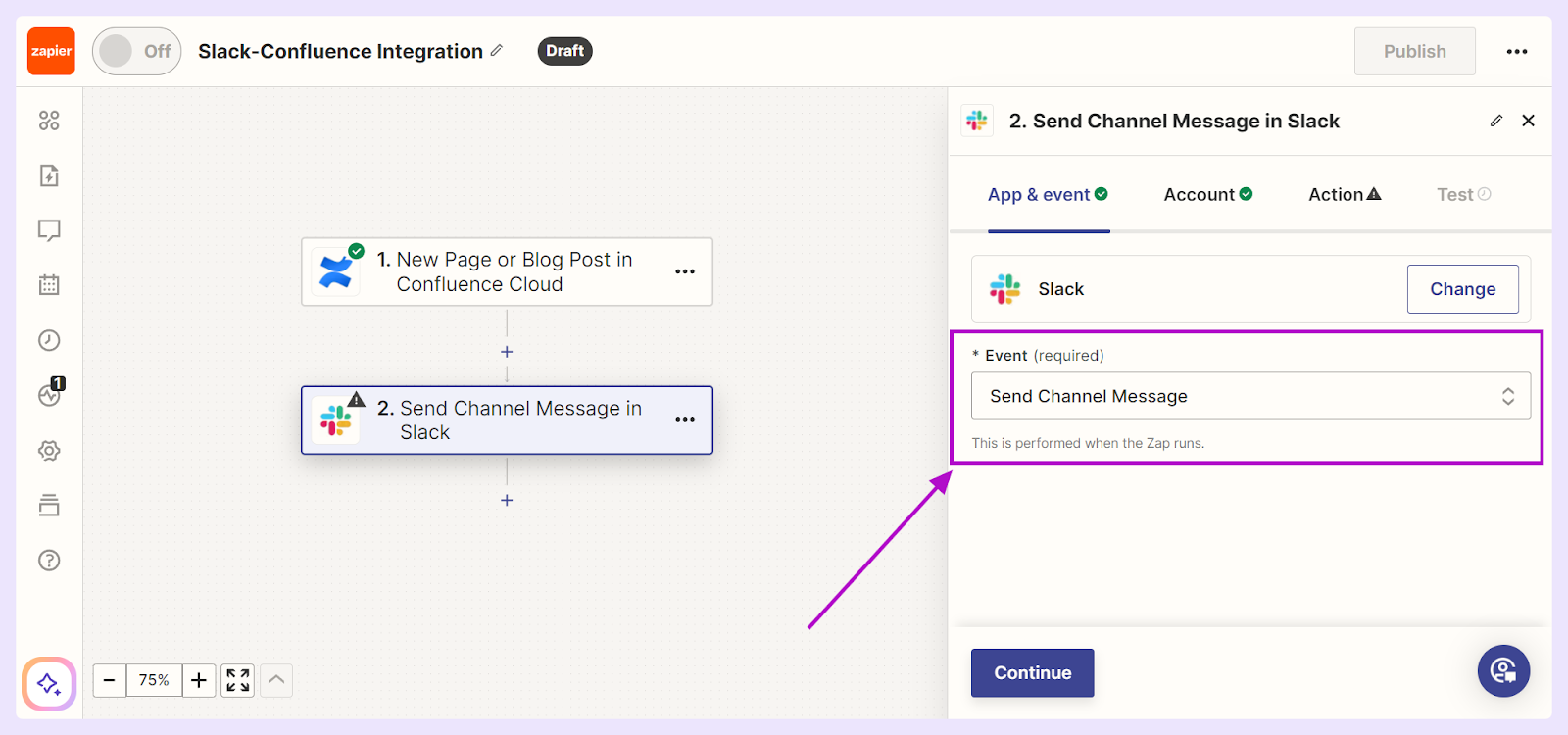Screen dimensions: 1568x735
Task: Open the AI sparkle assistant button
Action: [x=49, y=683]
